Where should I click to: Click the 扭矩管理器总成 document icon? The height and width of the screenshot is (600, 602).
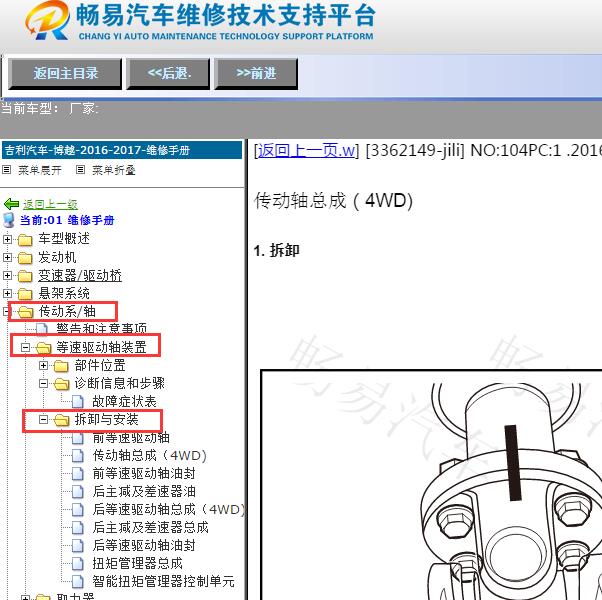[78, 564]
